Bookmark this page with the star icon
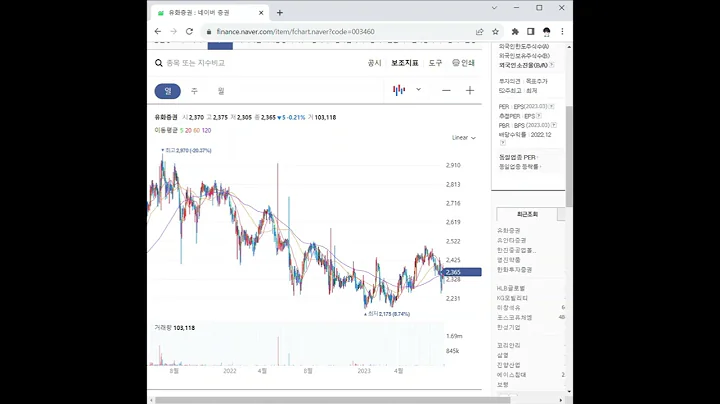Viewport: 720px width, 404px height. (x=495, y=32)
